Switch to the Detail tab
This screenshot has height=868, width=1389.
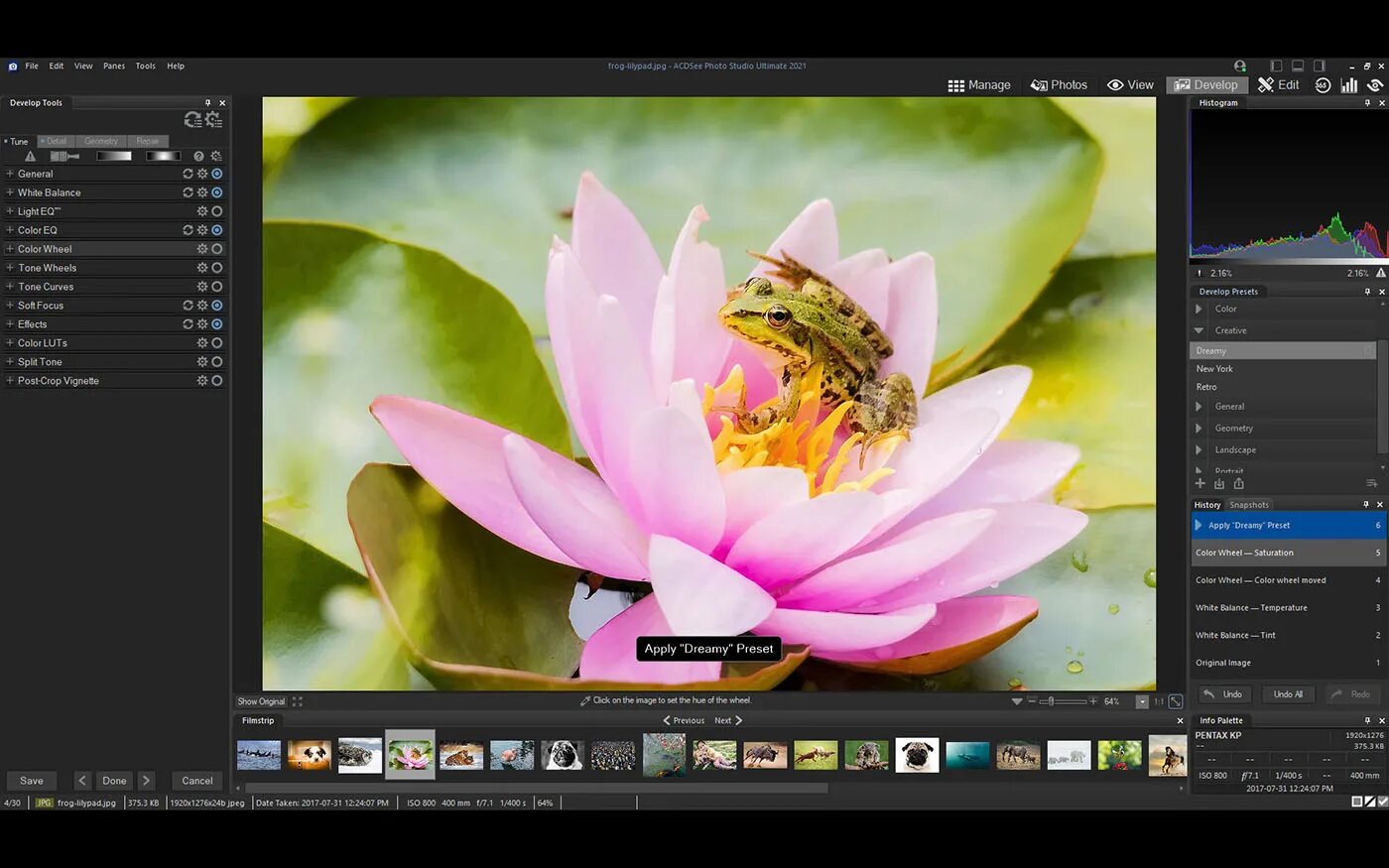pos(55,141)
